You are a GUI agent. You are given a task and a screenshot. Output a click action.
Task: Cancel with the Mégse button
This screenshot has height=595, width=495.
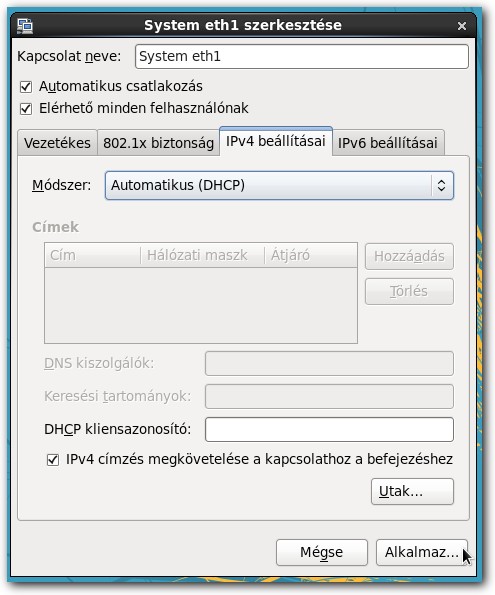pyautogui.click(x=322, y=552)
